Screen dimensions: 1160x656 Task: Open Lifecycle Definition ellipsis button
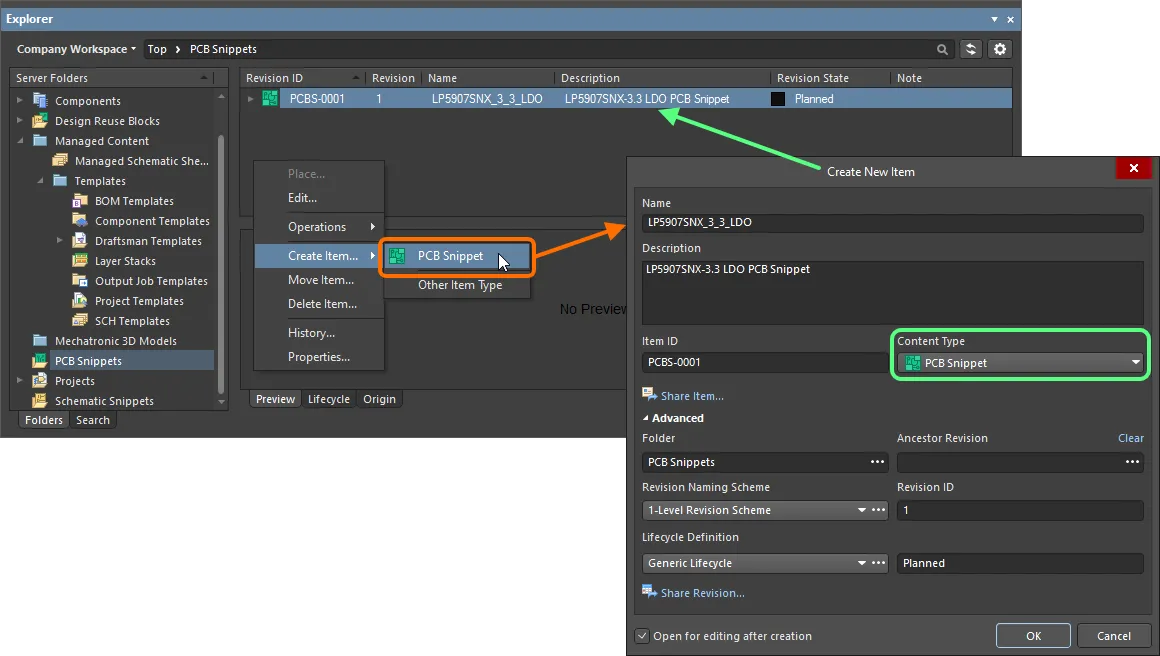tap(878, 564)
